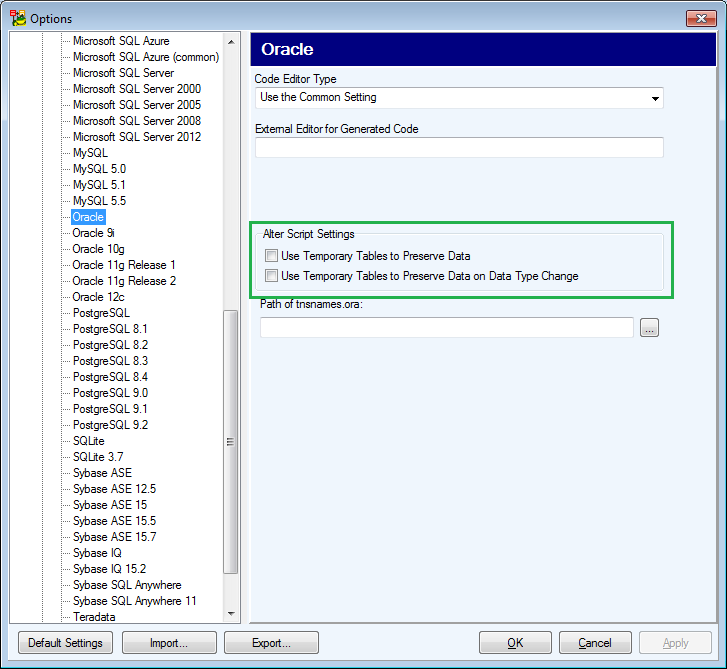Select Microsoft SQL Server 2005
Viewport: 727px width, 669px height.
[x=137, y=105]
